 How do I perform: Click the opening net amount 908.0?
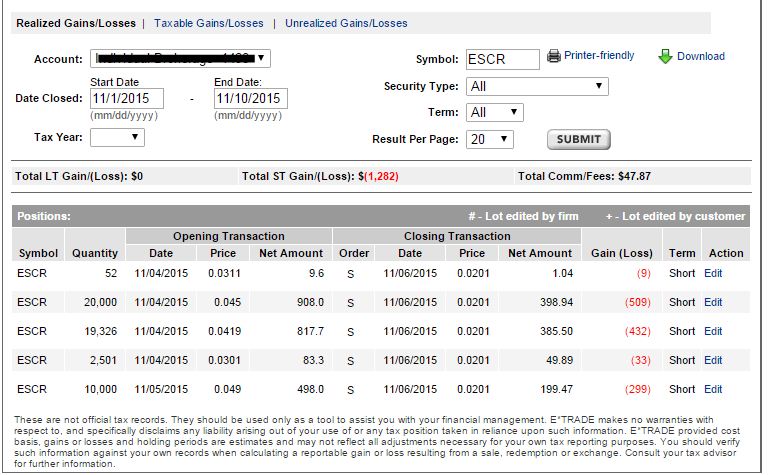pyautogui.click(x=310, y=302)
